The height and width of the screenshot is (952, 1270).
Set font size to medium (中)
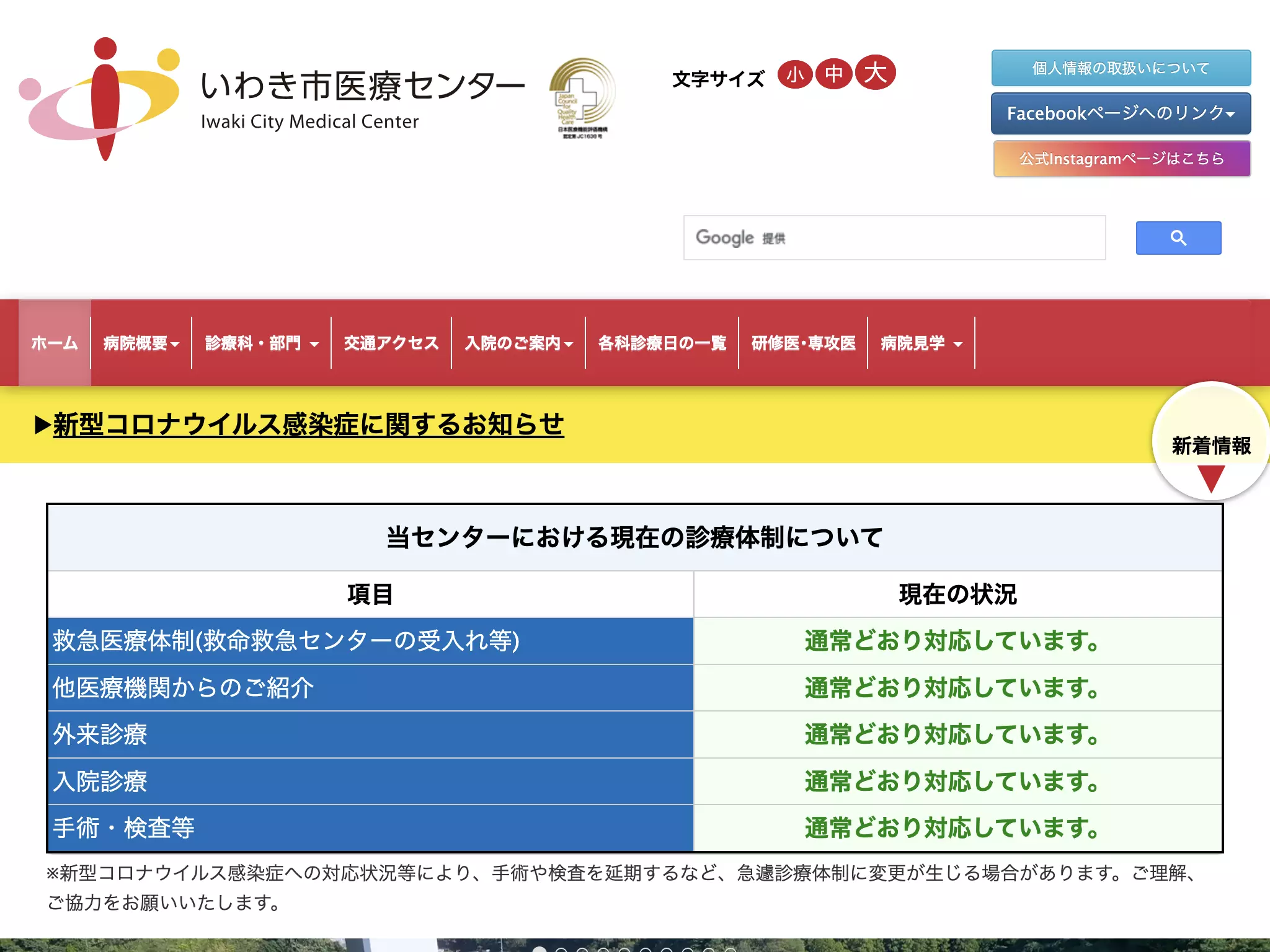point(834,74)
